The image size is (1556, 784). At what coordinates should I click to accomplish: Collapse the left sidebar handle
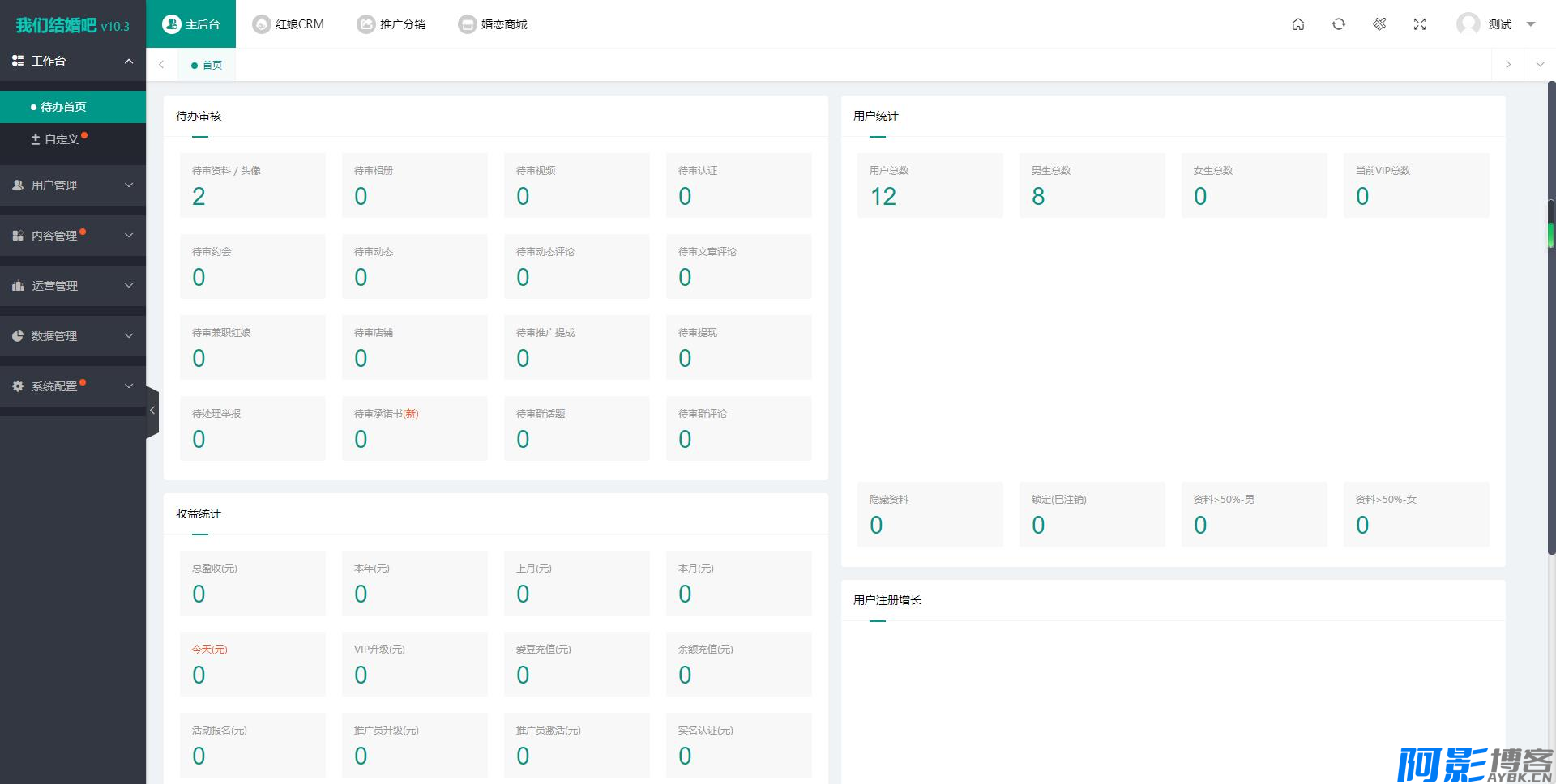click(x=152, y=411)
